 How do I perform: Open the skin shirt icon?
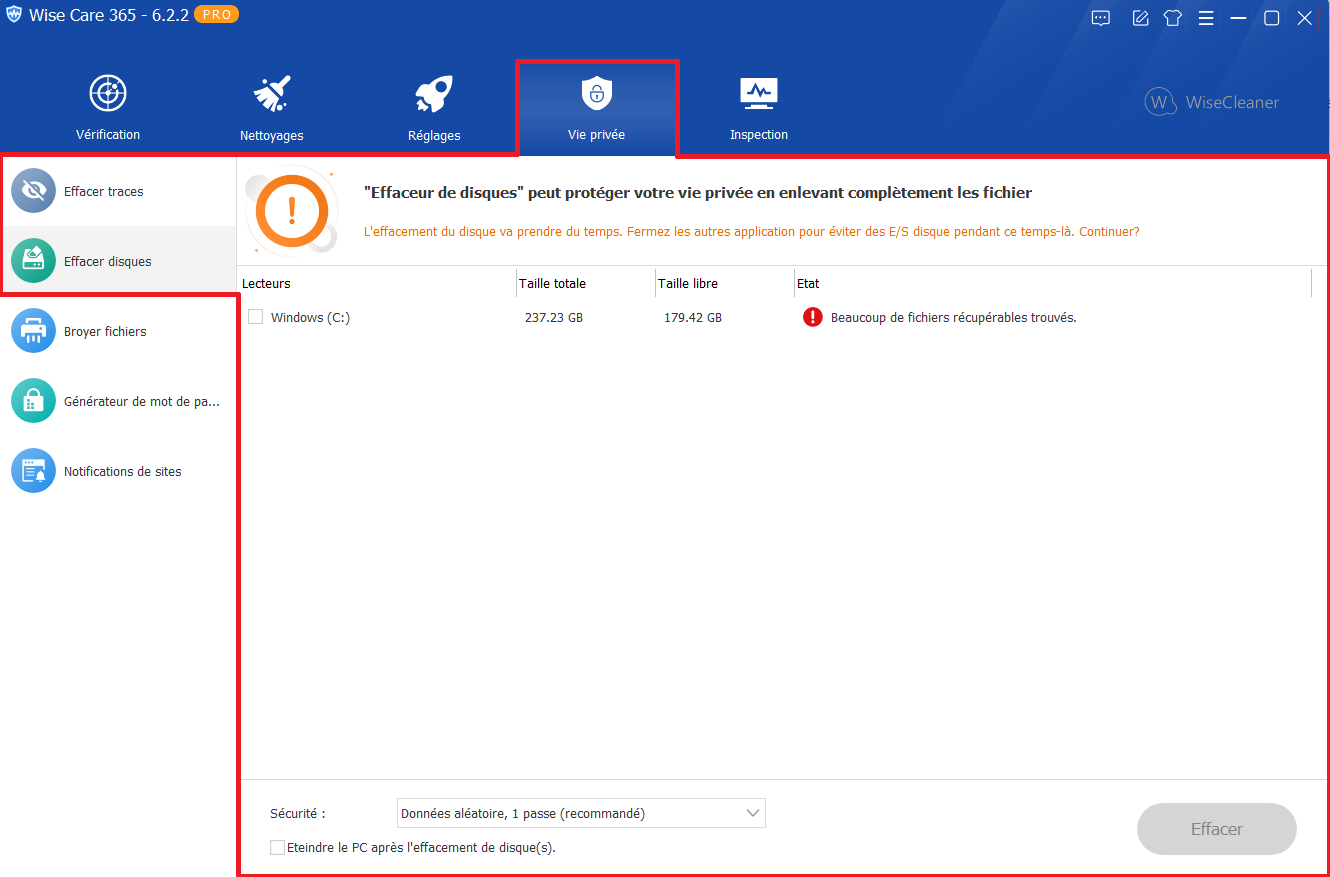[1173, 18]
